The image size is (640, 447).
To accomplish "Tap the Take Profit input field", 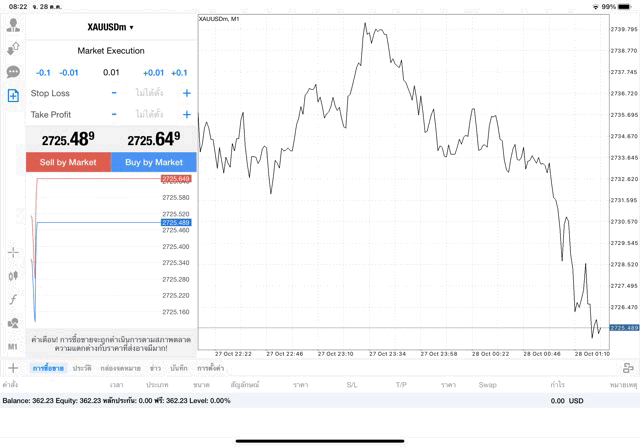I will tap(150, 115).
